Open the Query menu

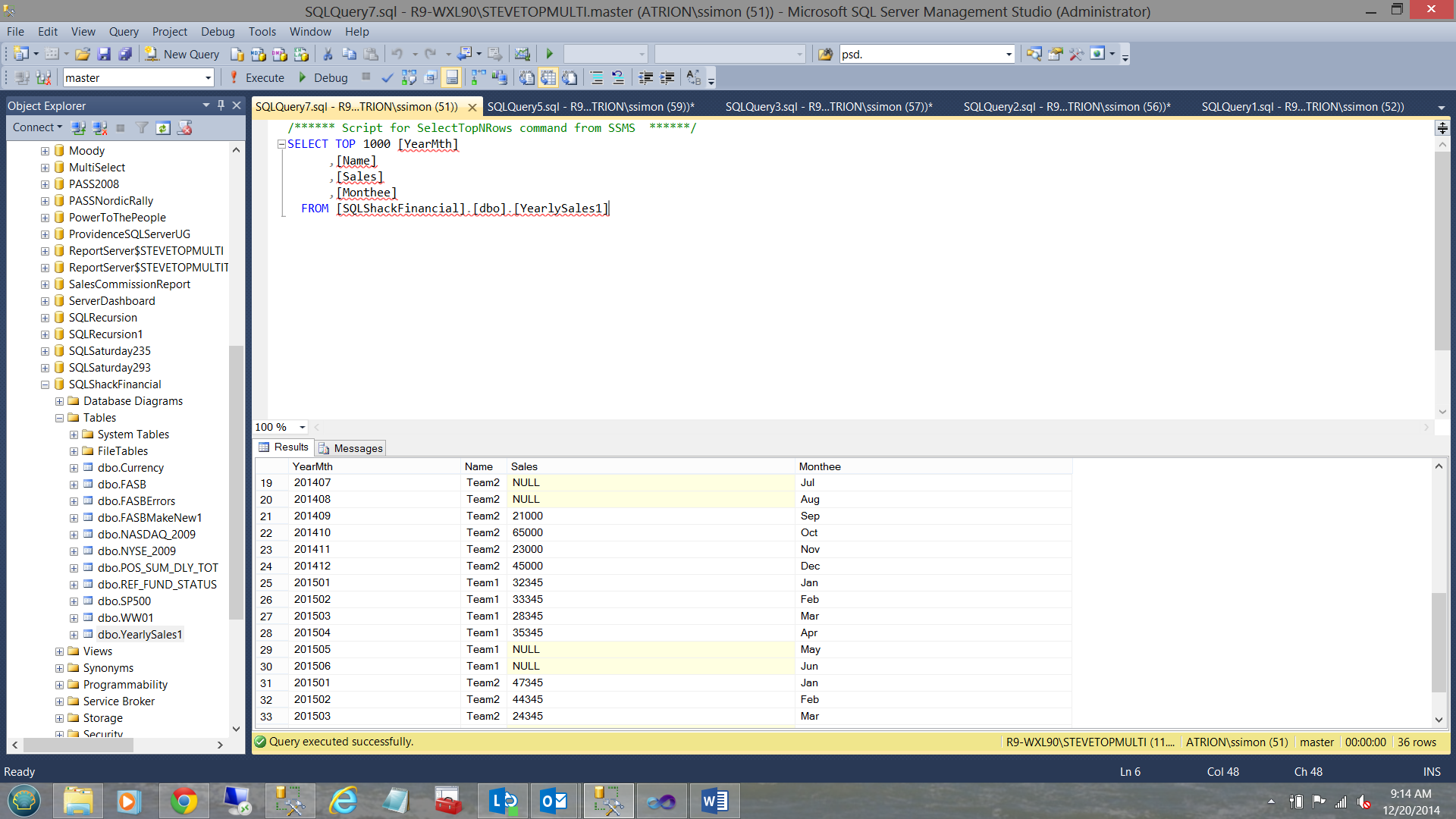pos(123,32)
